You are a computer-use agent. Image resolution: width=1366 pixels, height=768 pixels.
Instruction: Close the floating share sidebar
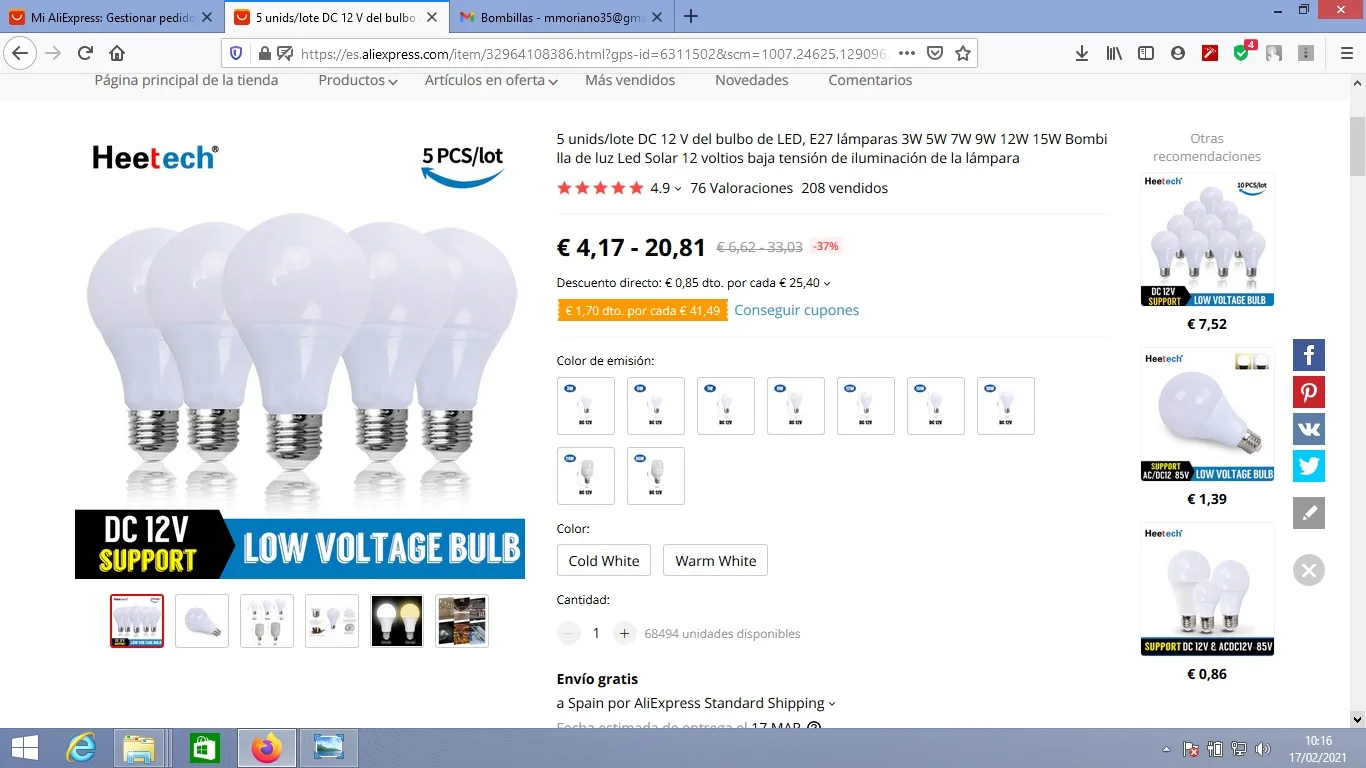click(x=1309, y=570)
